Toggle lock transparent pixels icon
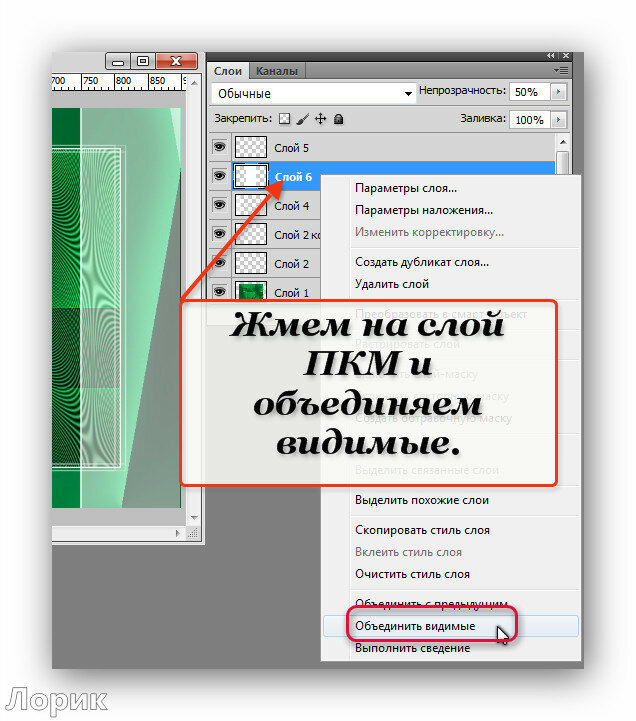 (285, 119)
